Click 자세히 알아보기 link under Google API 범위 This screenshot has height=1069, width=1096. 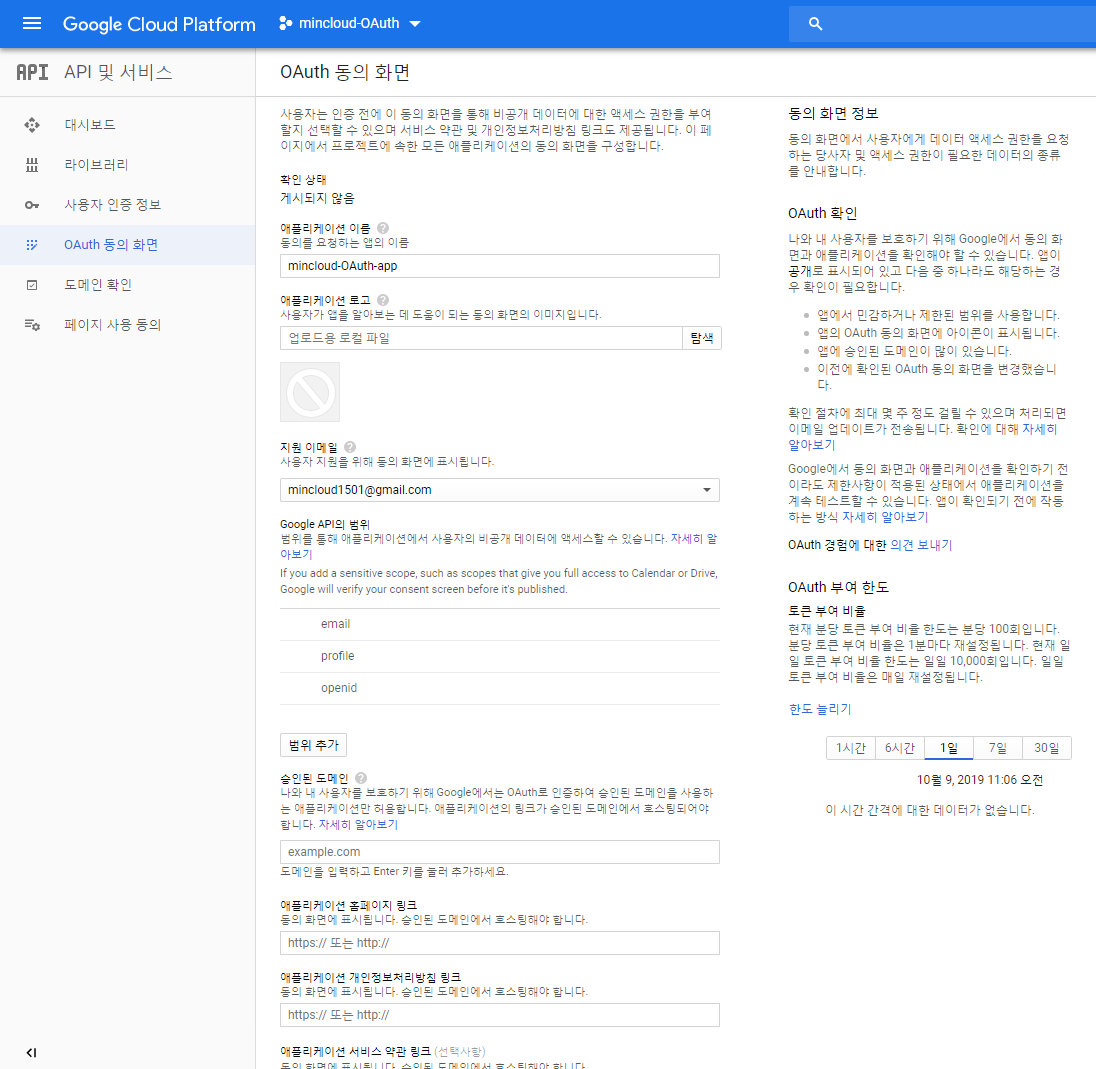click(693, 539)
